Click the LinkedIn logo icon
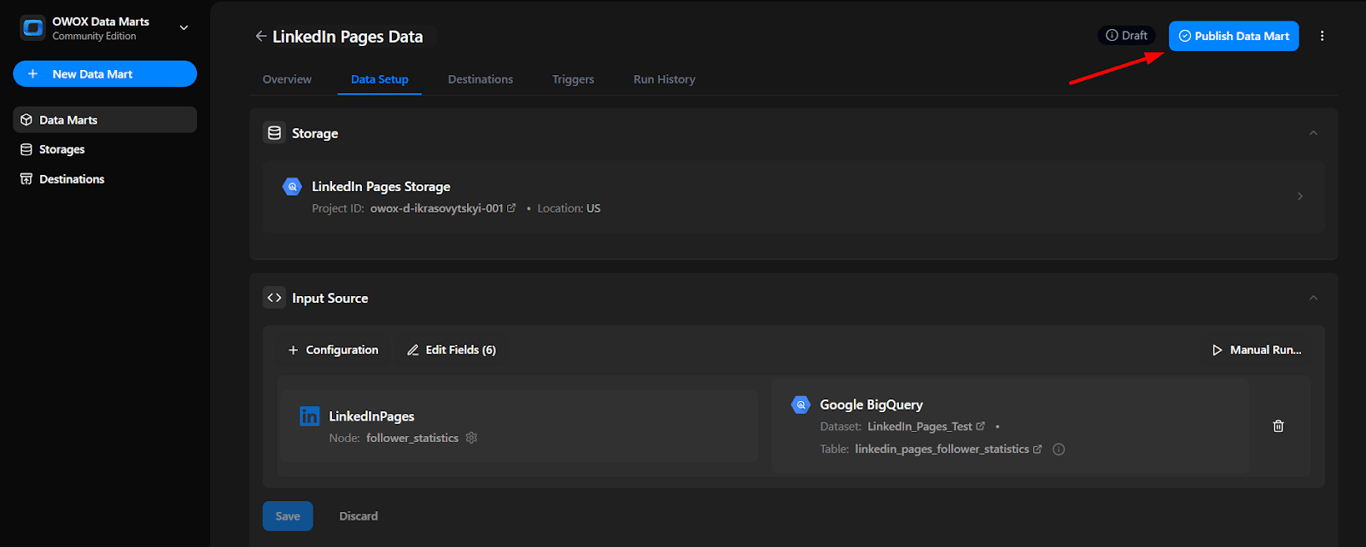Image resolution: width=1366 pixels, height=547 pixels. 310,416
